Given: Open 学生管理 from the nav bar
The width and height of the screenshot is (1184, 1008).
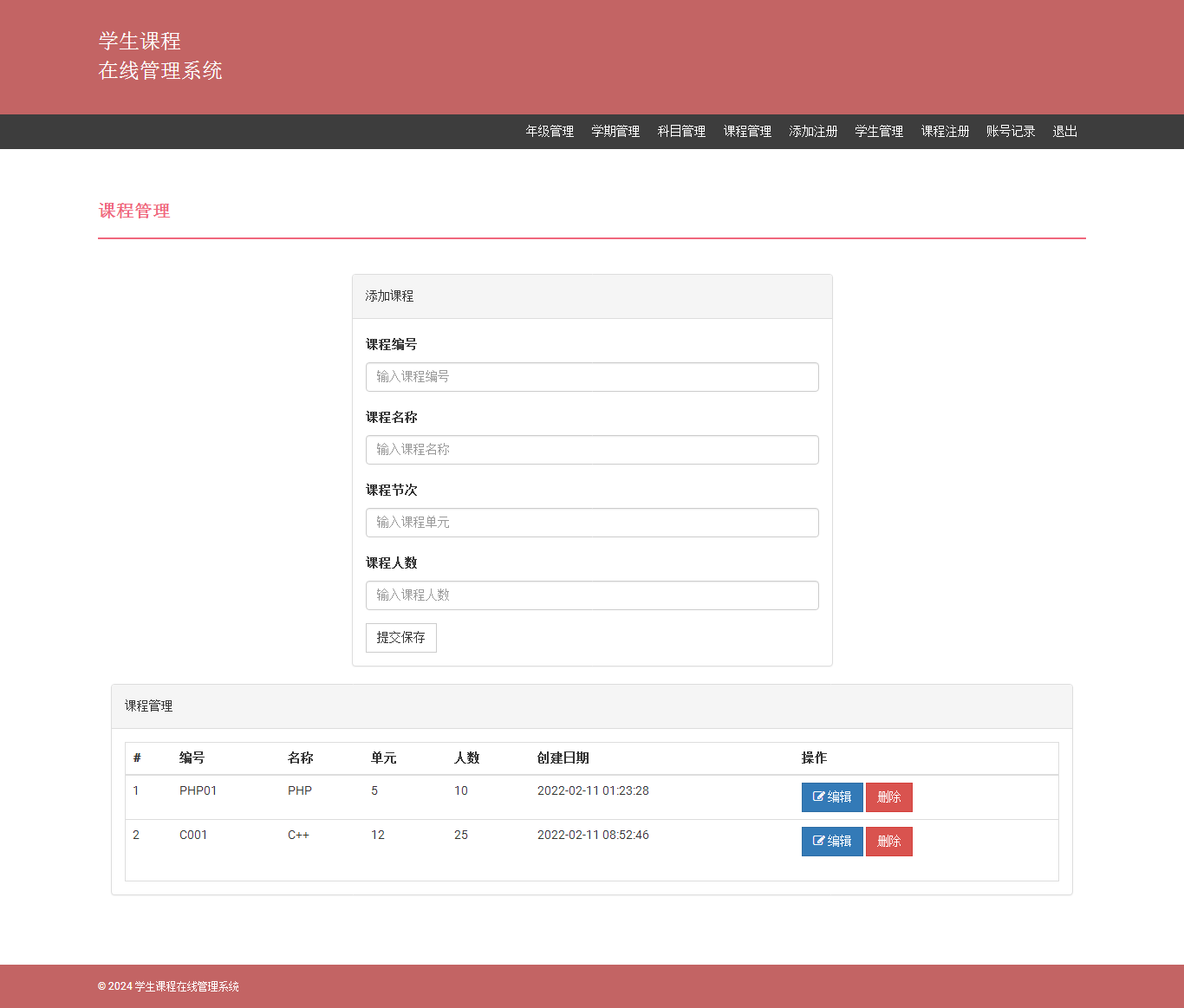Looking at the screenshot, I should [879, 132].
